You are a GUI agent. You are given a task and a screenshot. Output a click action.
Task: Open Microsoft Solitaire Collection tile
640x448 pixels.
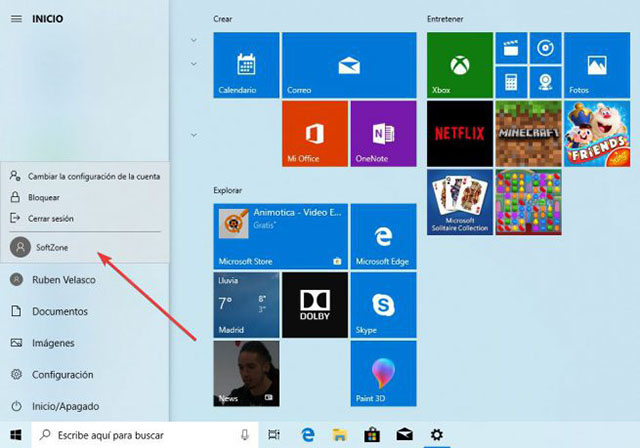(460, 202)
